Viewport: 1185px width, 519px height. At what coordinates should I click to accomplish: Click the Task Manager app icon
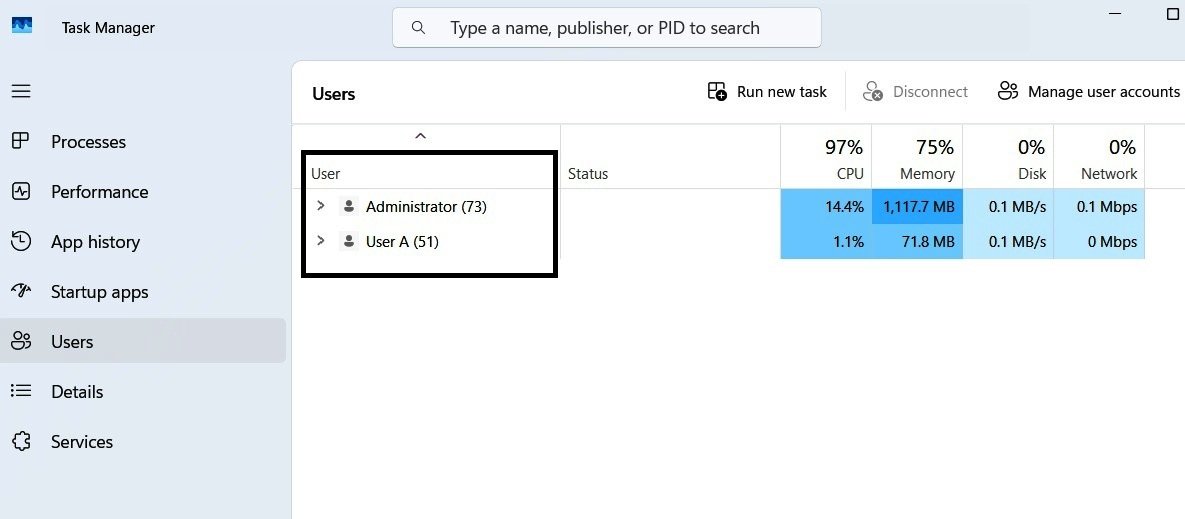(x=22, y=26)
